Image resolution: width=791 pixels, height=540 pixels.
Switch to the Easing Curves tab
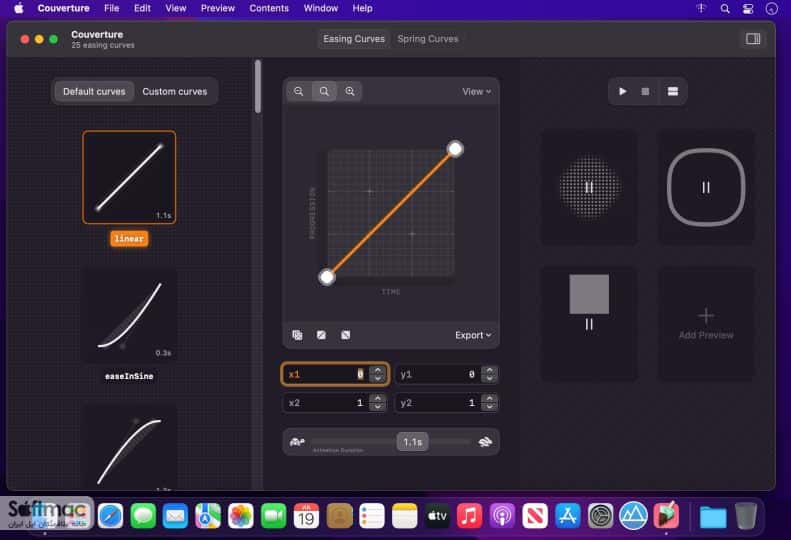(x=354, y=39)
